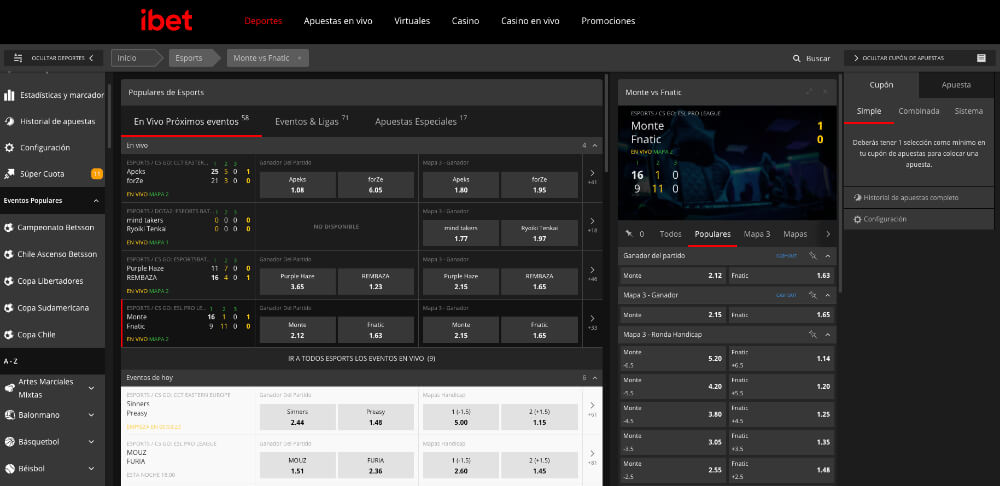Select the Combinada bet type tab
This screenshot has height=486, width=1000.
pyautogui.click(x=919, y=111)
